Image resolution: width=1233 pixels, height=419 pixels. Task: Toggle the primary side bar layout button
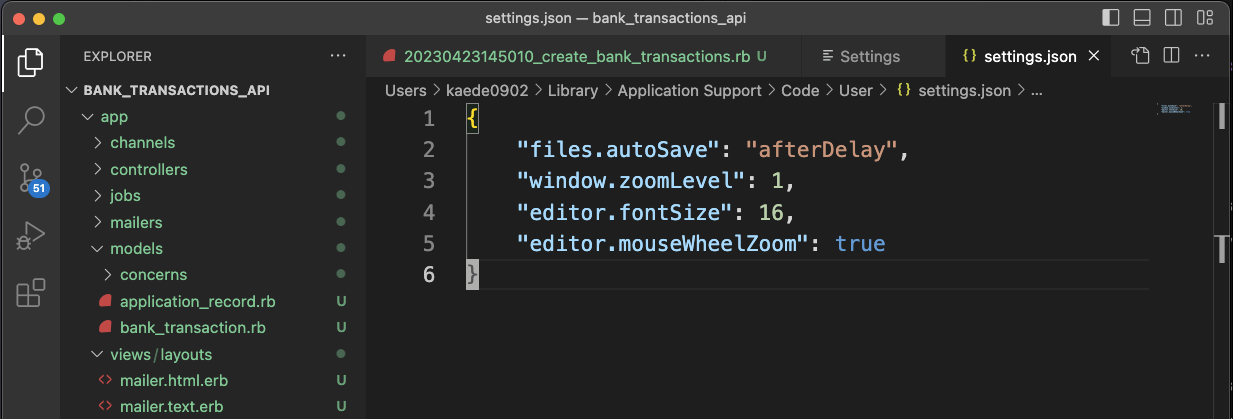pos(1111,18)
